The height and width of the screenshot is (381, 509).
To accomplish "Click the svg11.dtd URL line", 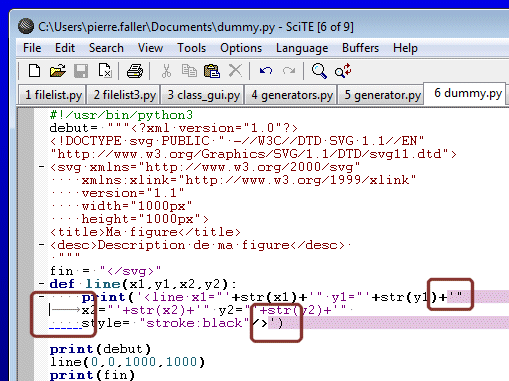I will (x=253, y=154).
